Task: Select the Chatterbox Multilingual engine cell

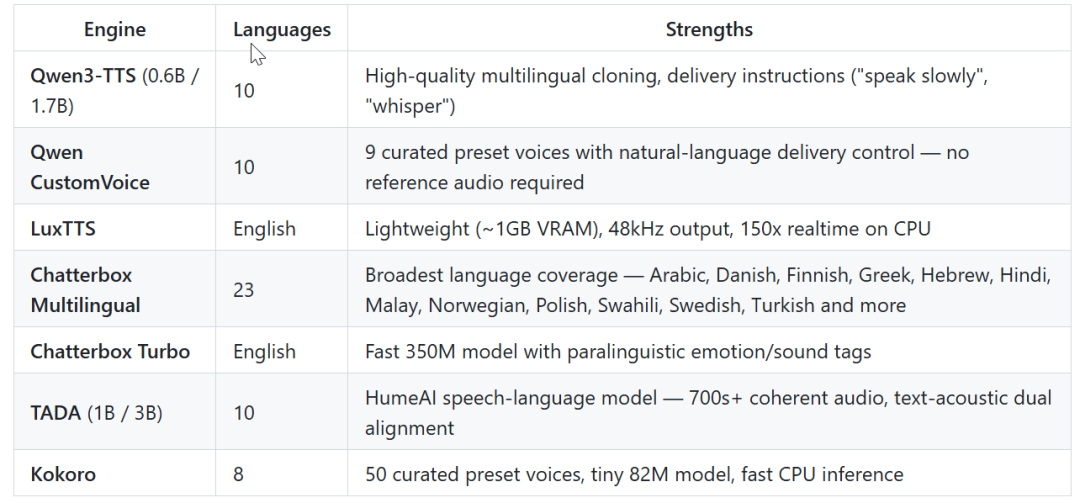Action: tap(86, 290)
